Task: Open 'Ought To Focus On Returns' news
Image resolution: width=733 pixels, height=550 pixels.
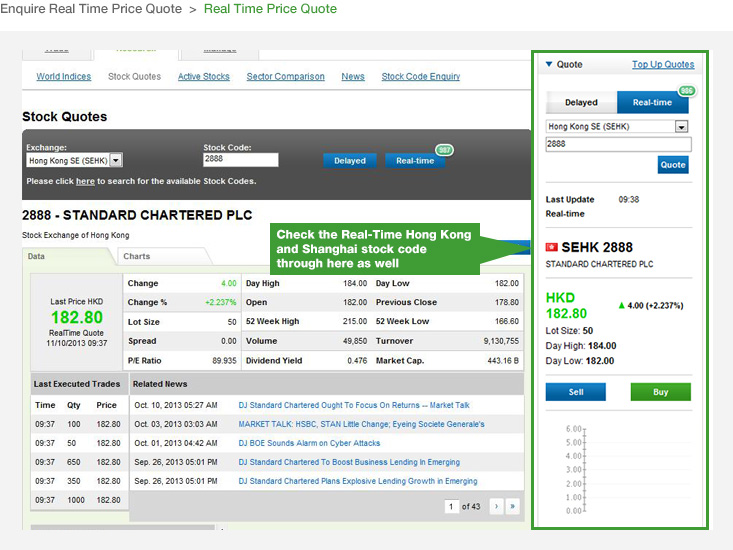Action: (x=353, y=405)
